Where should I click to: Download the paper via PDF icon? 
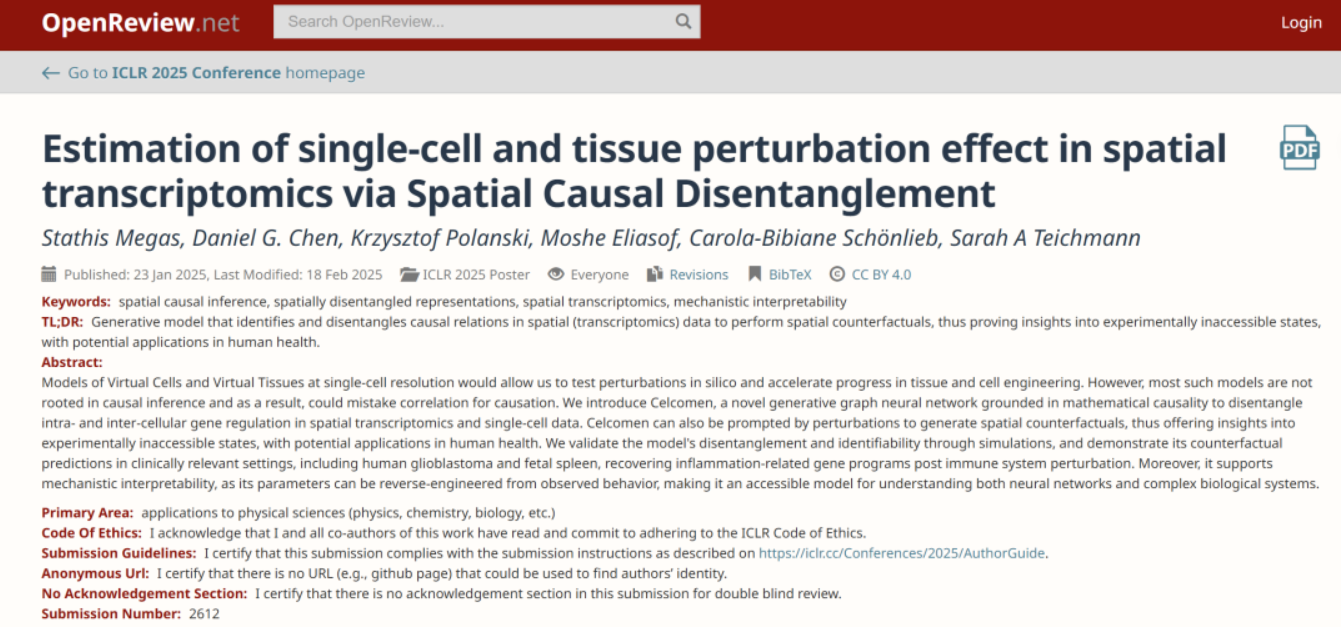pos(1299,148)
